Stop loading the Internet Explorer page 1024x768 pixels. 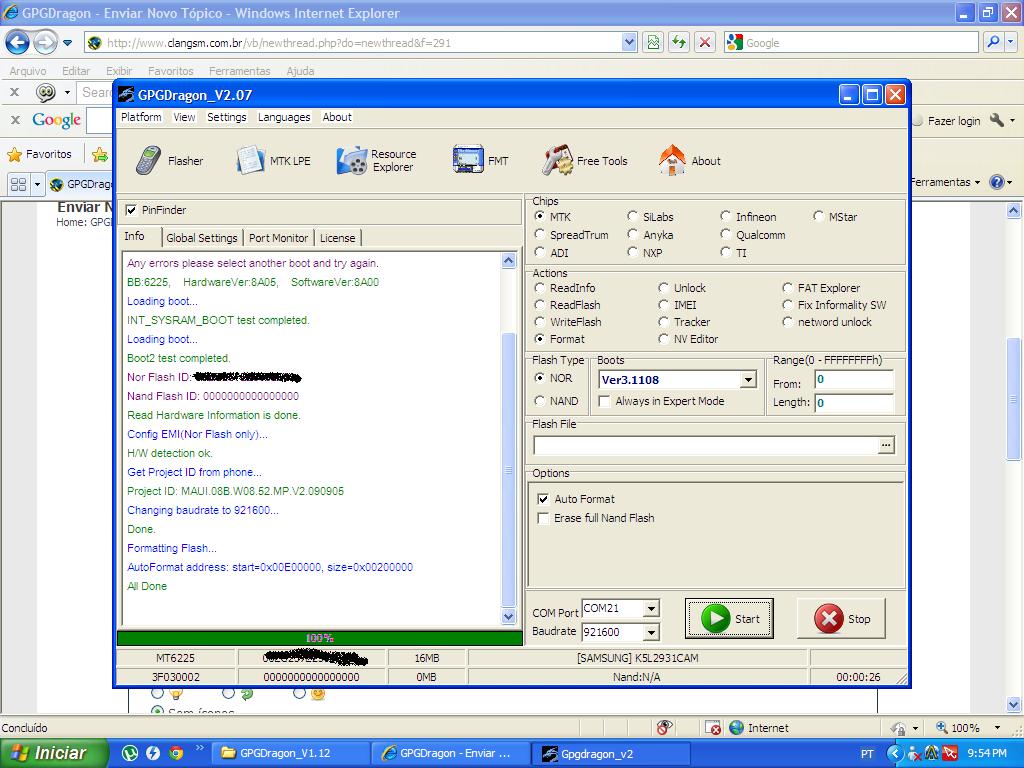coord(705,43)
